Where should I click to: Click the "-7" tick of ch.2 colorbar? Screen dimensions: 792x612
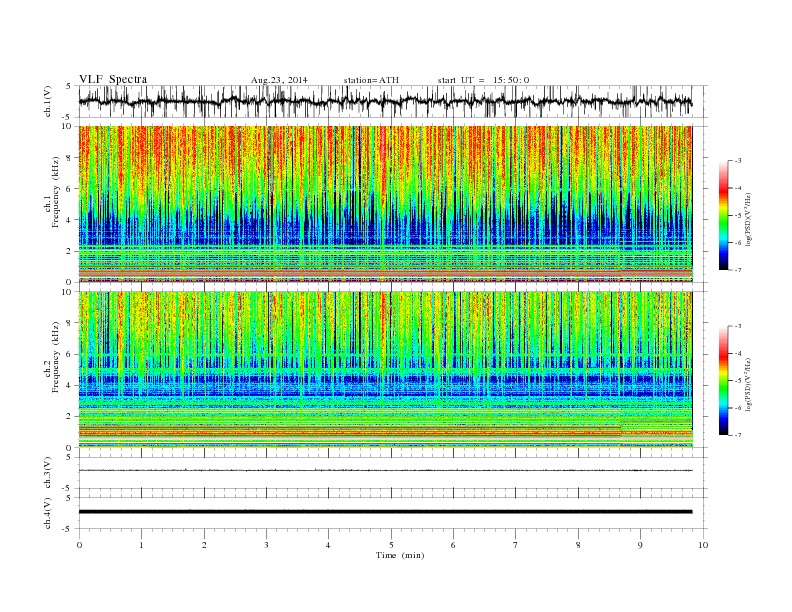(738, 435)
